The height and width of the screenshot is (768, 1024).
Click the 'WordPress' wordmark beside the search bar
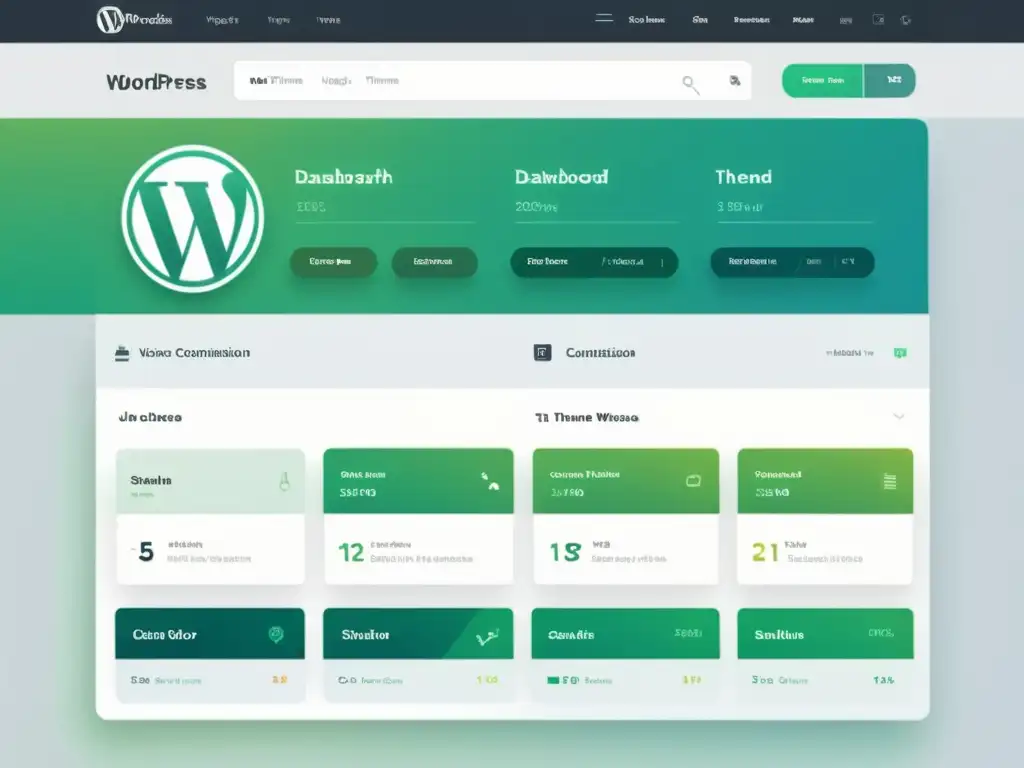coord(156,82)
